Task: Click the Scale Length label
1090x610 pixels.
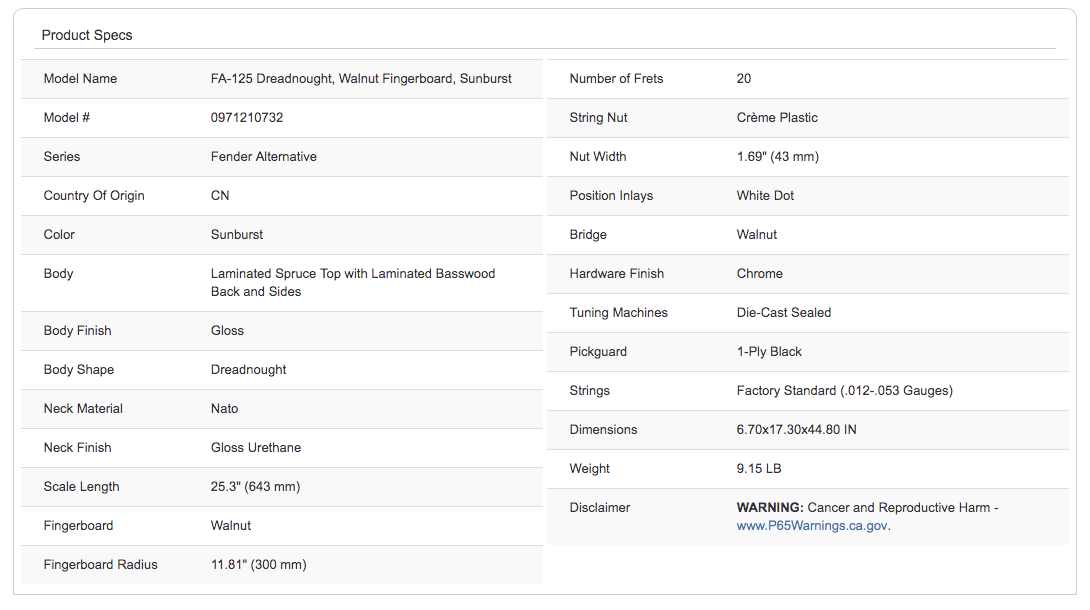Action: 81,486
